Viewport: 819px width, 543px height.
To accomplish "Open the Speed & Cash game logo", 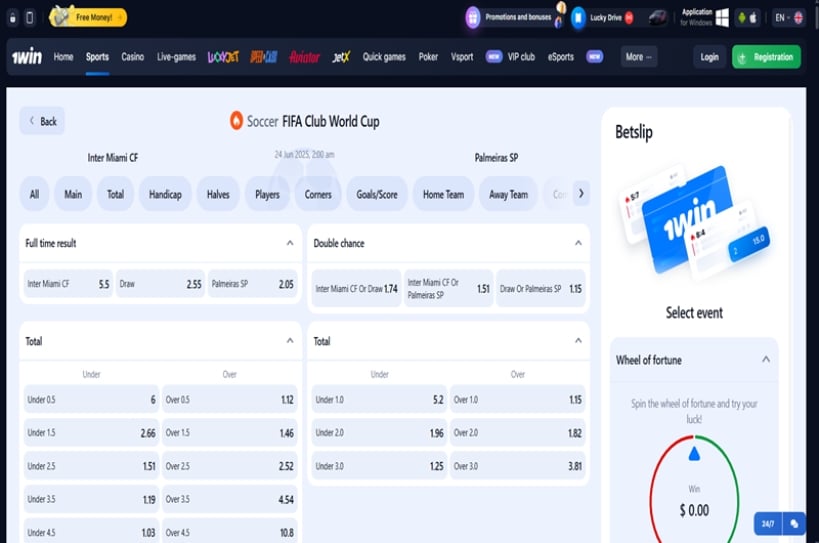I will coord(264,57).
